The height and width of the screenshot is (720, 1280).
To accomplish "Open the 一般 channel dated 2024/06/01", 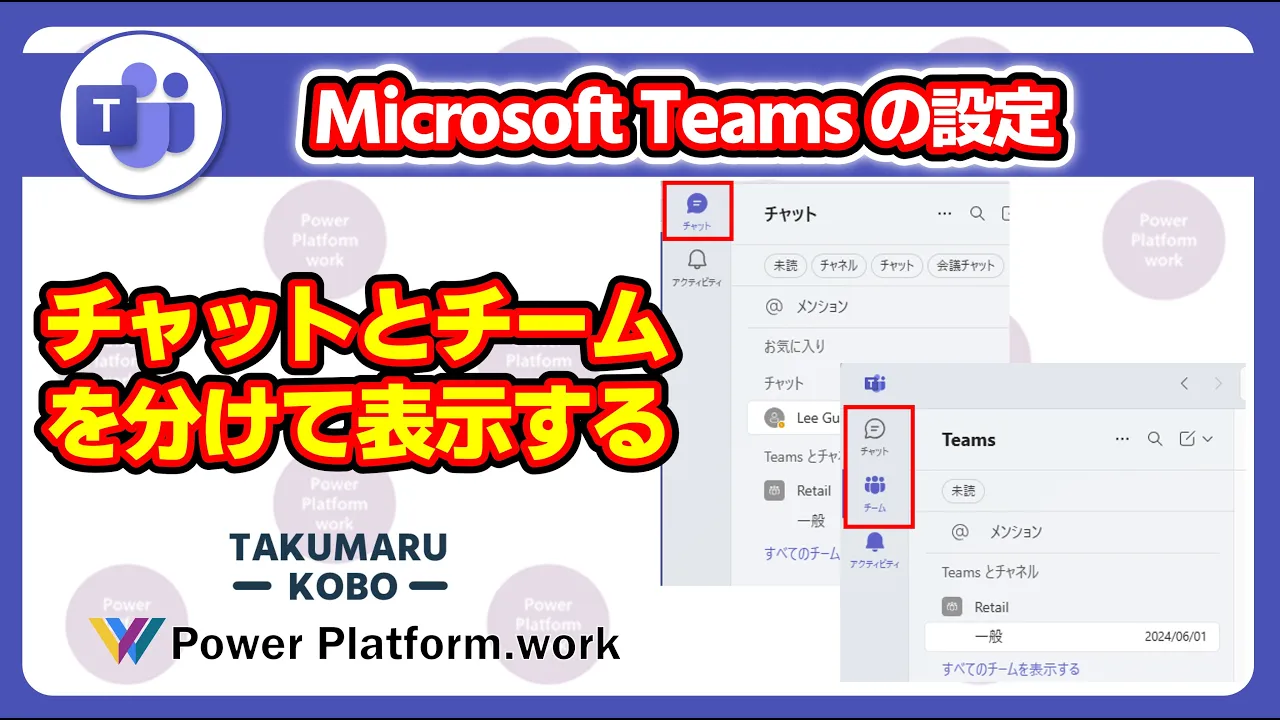I will click(x=1071, y=636).
